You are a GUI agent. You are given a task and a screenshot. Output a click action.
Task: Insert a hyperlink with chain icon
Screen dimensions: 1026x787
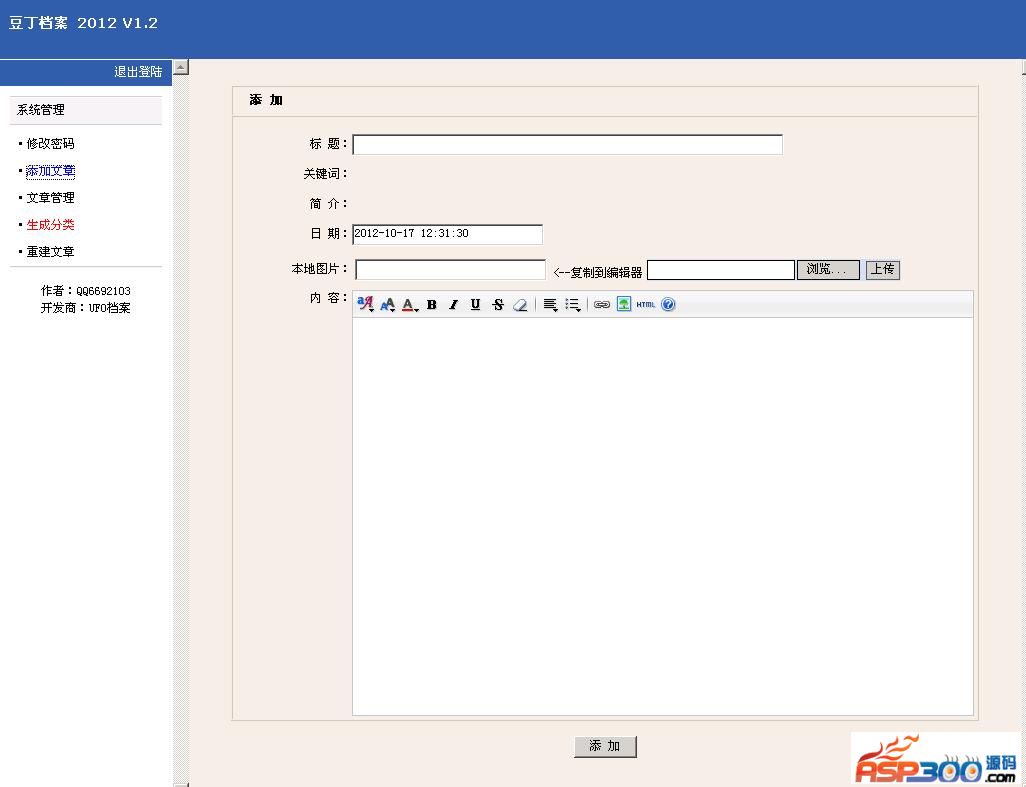point(602,304)
